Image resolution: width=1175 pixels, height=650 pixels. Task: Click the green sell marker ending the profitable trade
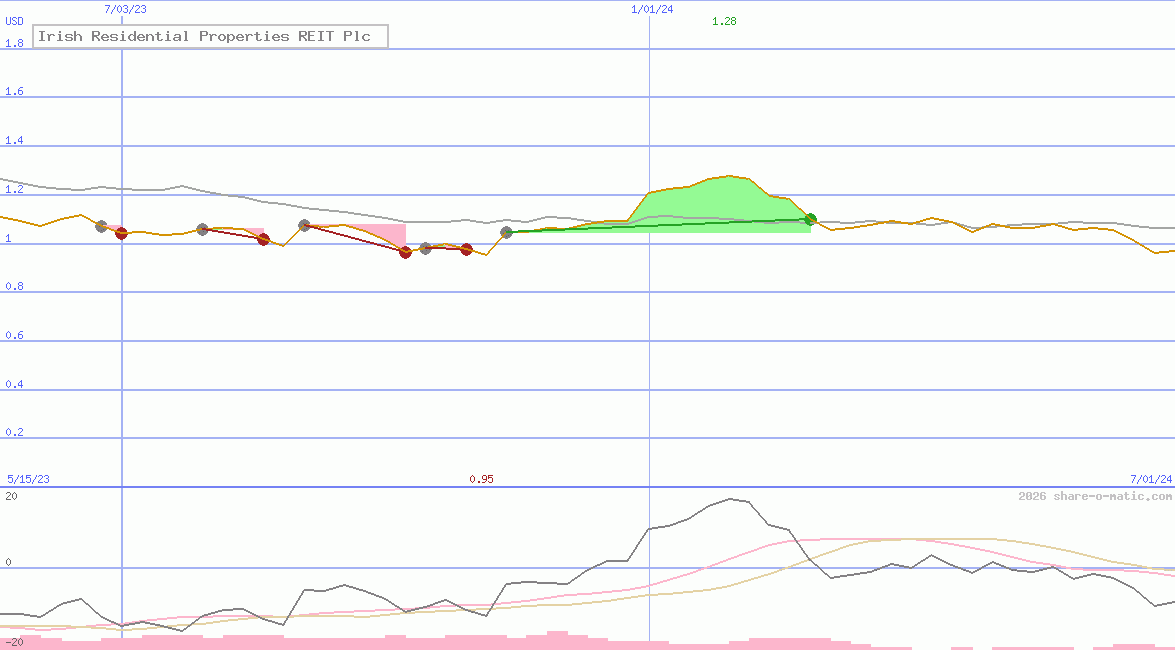(x=810, y=220)
